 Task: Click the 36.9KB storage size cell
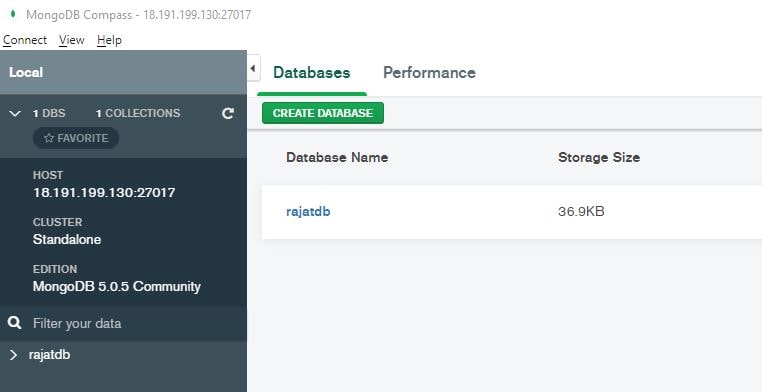[581, 212]
